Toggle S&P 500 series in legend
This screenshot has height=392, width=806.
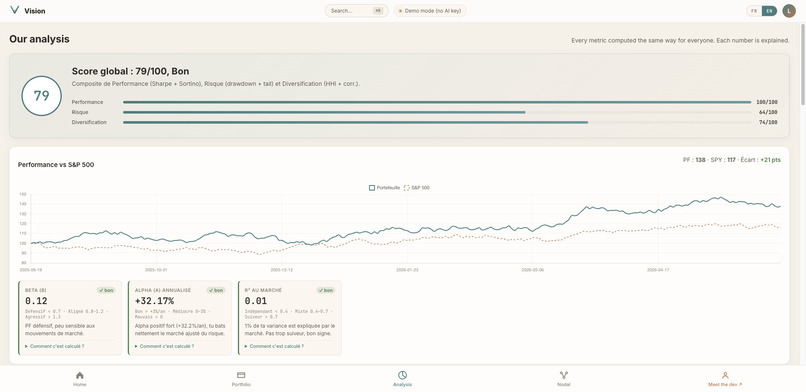click(417, 188)
